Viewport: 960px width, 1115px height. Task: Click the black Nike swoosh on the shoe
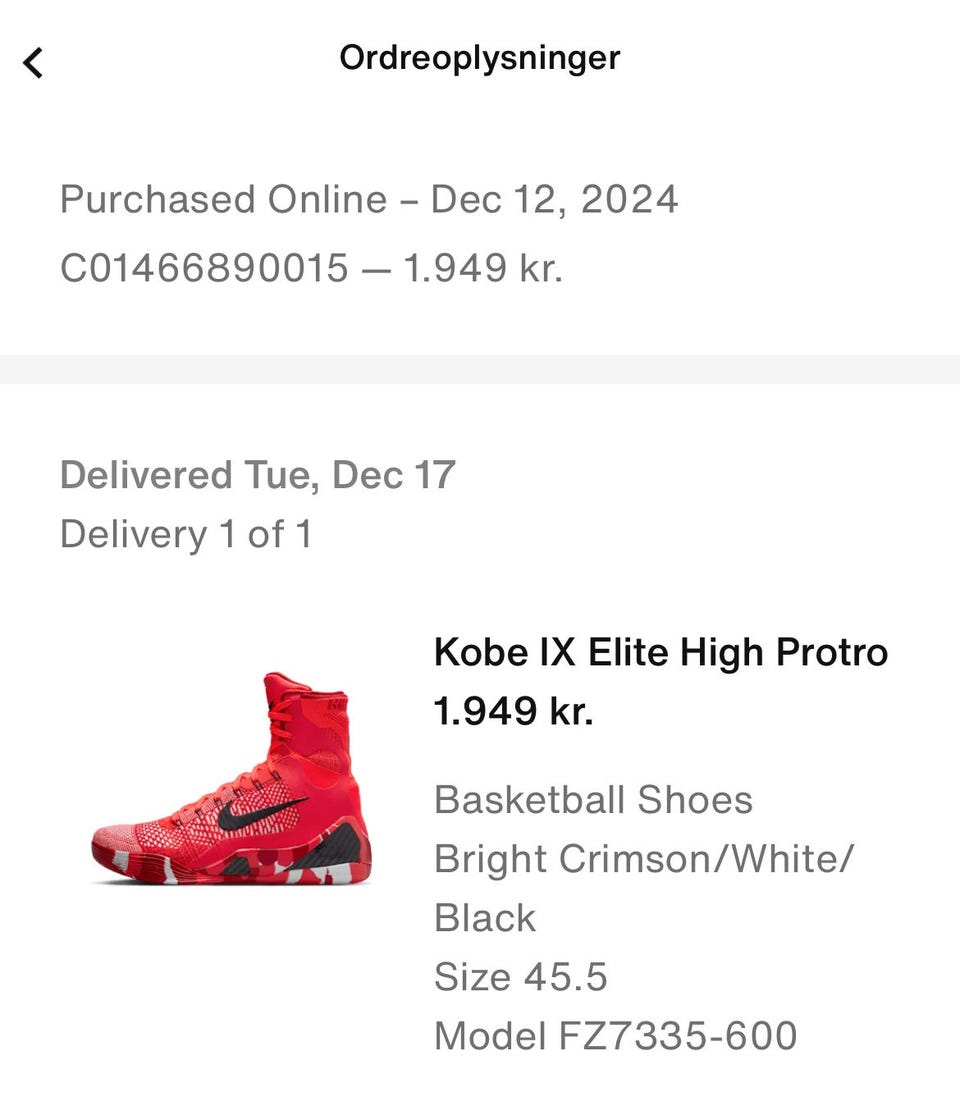tap(260, 812)
